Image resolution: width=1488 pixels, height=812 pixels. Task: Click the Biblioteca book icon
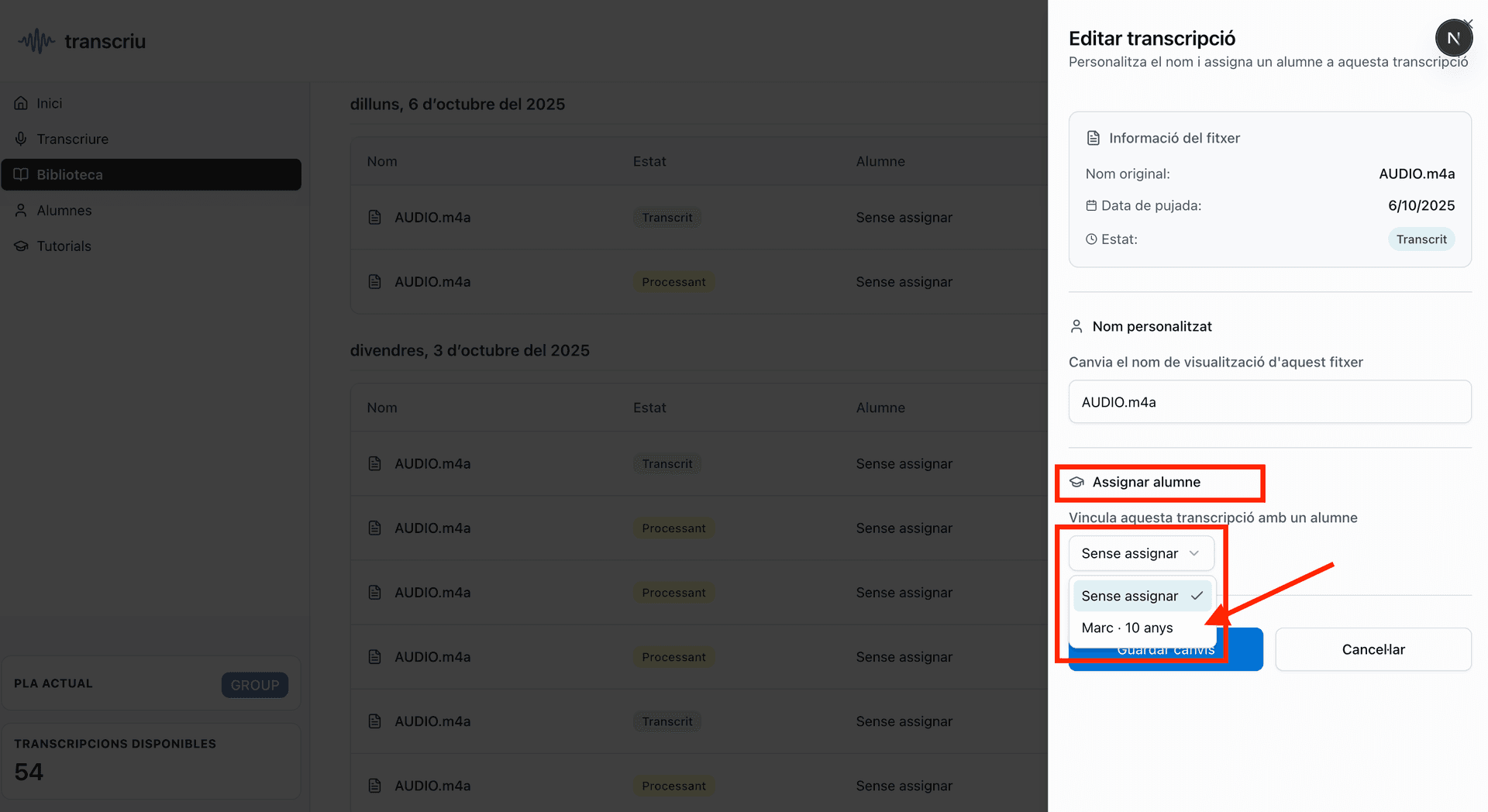pos(21,174)
